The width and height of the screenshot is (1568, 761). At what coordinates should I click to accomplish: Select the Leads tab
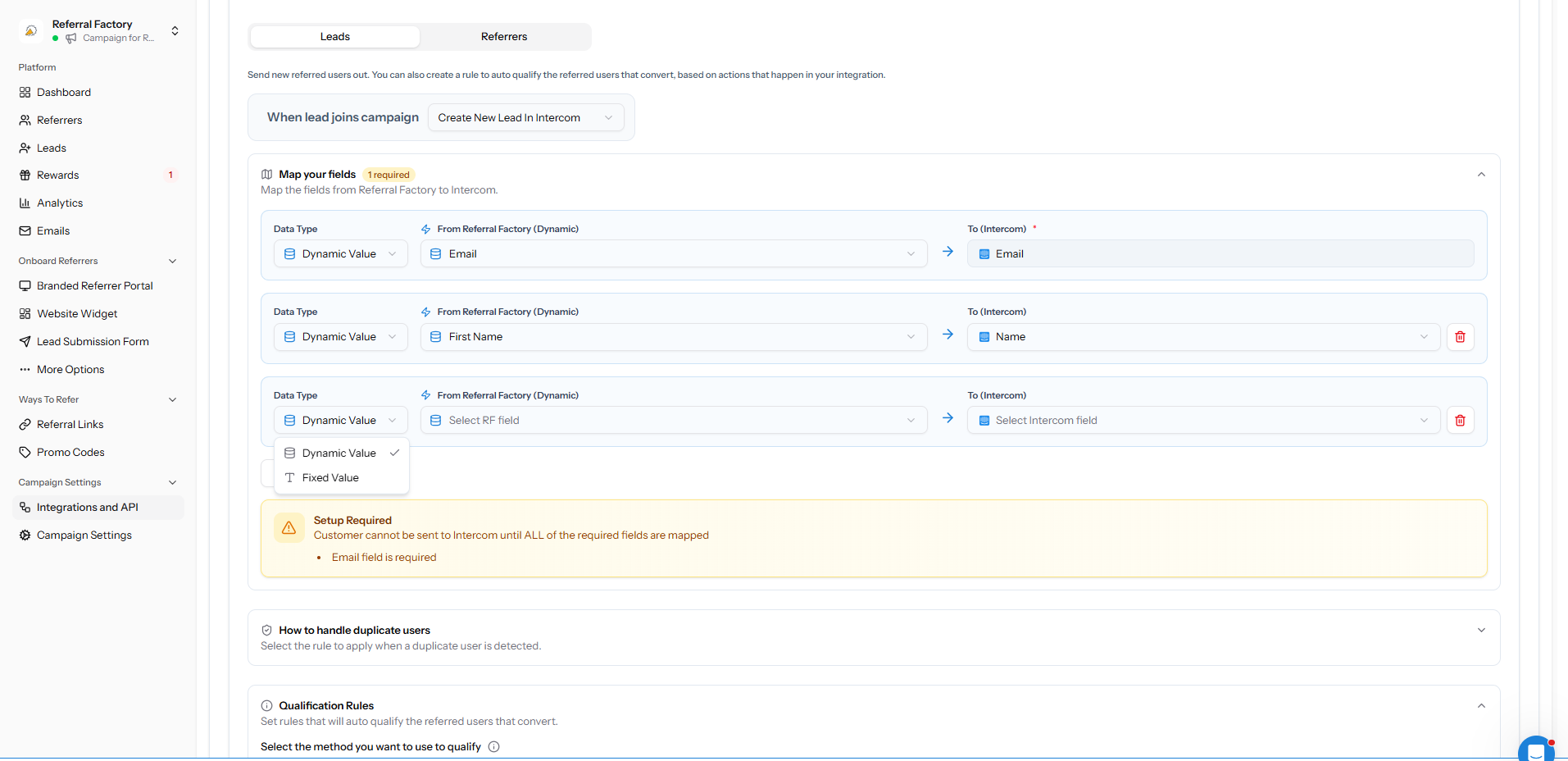tap(335, 37)
